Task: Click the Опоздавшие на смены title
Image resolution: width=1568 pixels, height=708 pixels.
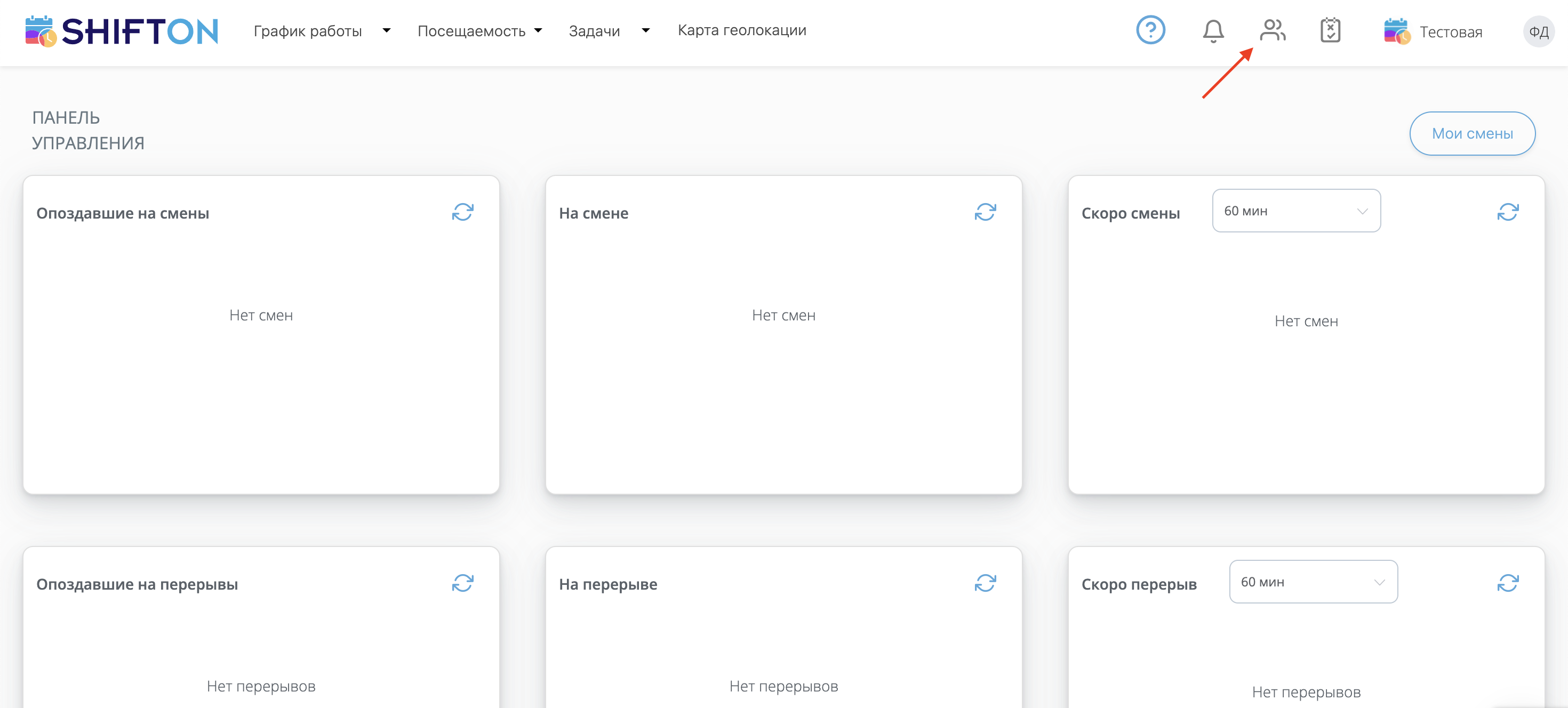Action: pyautogui.click(x=122, y=213)
